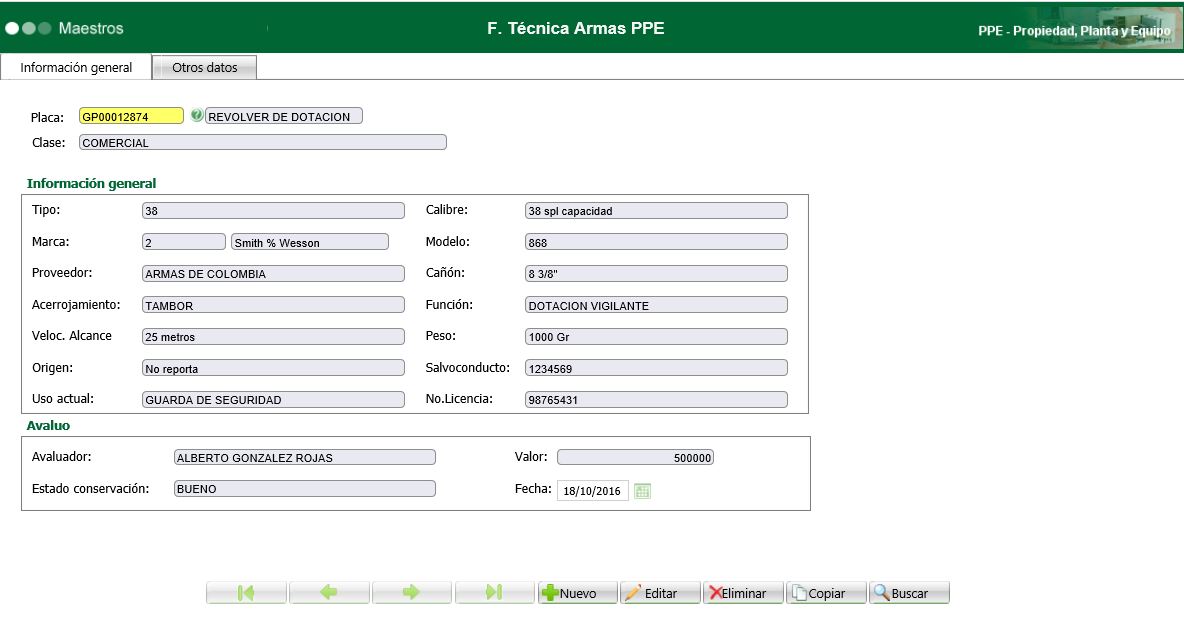Click the Placa field GP00012874

(131, 116)
